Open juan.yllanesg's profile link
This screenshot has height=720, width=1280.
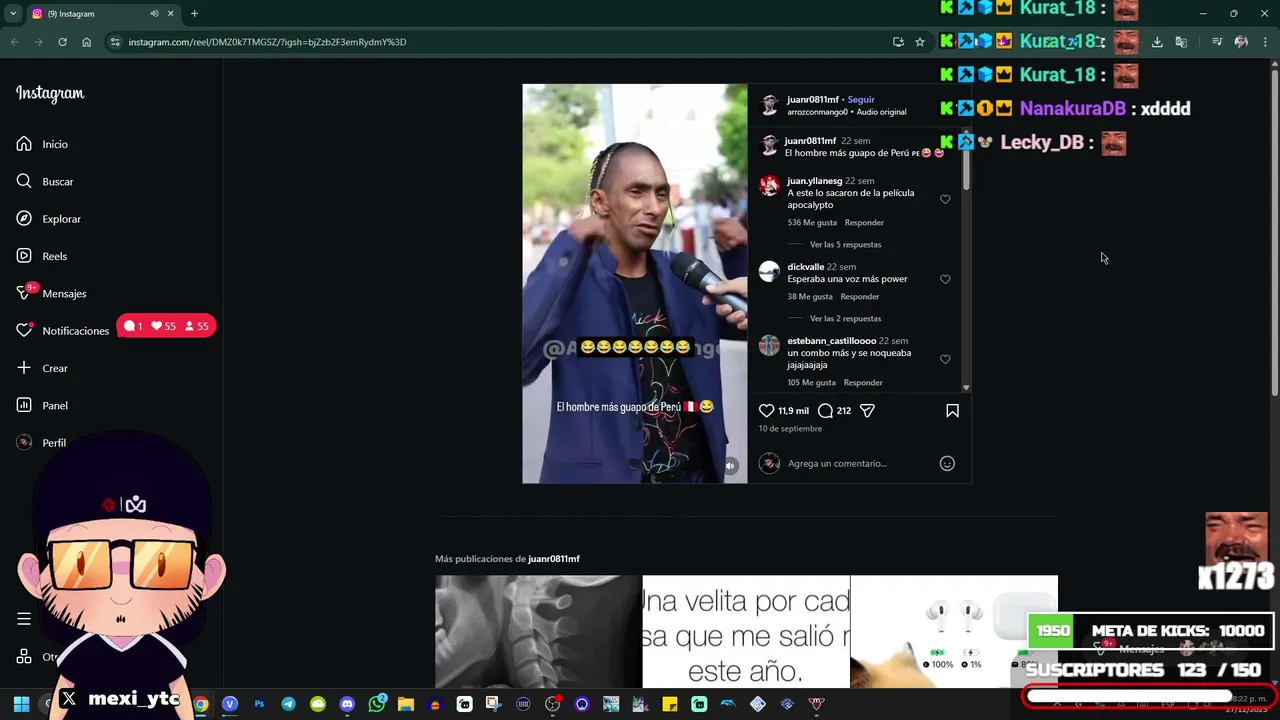814,181
